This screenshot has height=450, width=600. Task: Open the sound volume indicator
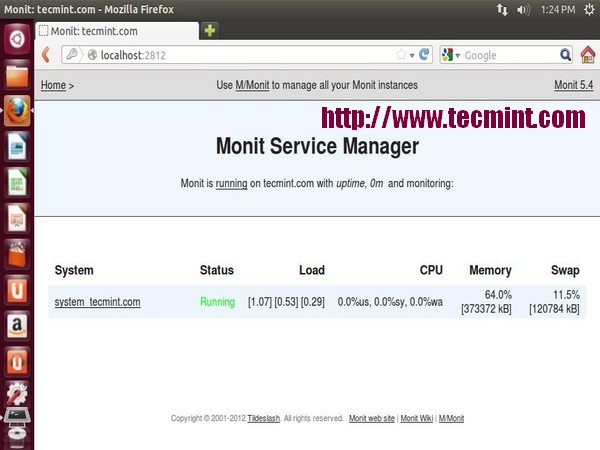click(523, 10)
